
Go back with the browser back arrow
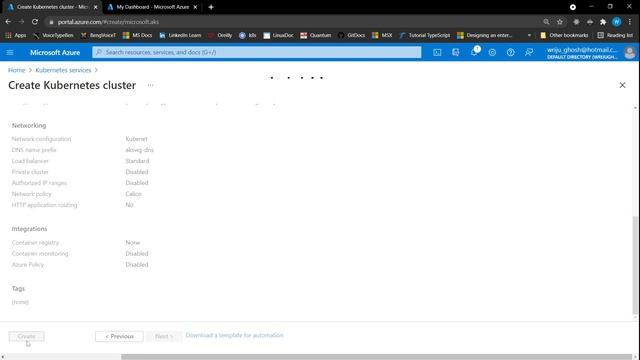coord(8,22)
